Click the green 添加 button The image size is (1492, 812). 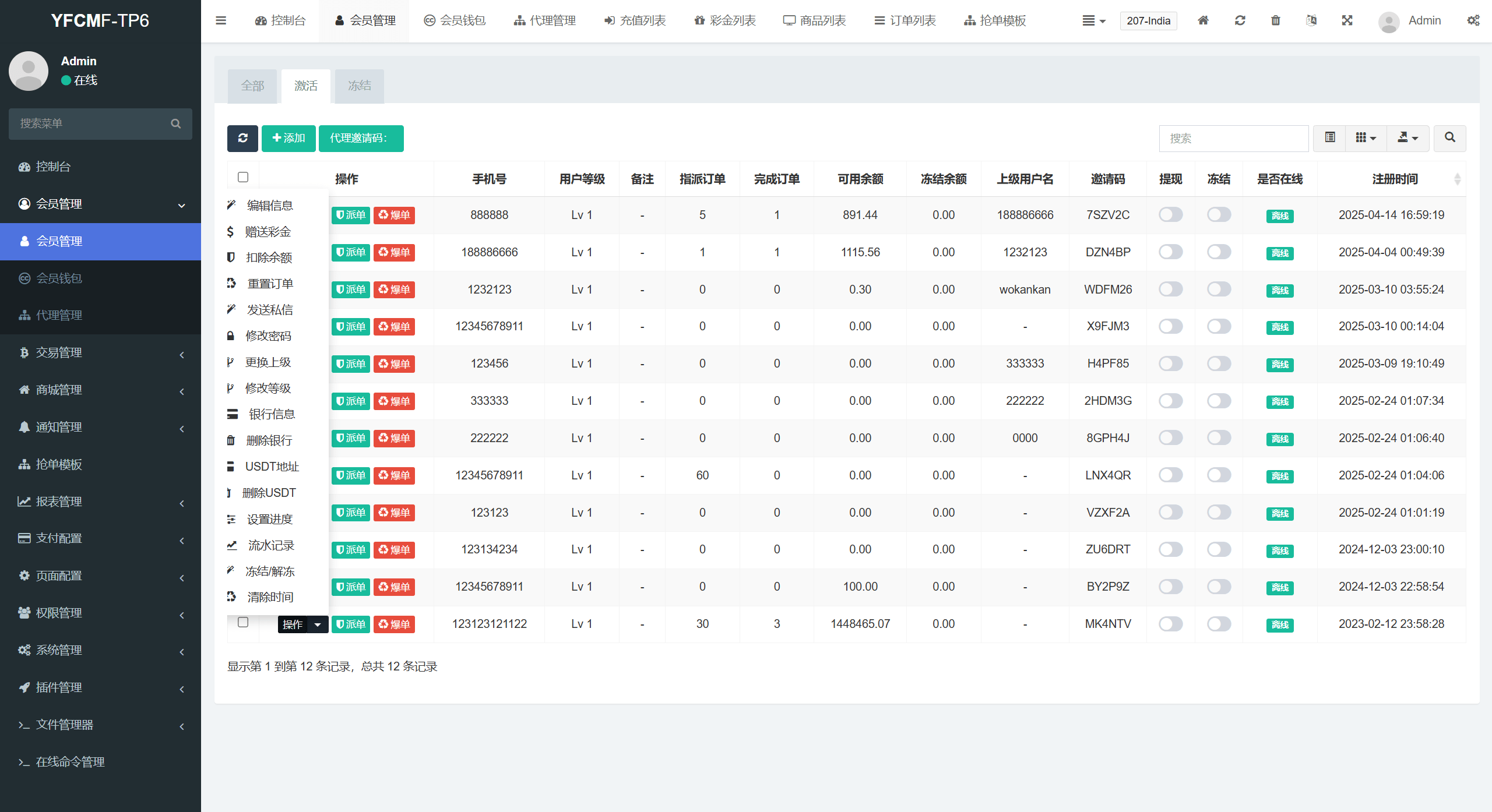pyautogui.click(x=288, y=138)
